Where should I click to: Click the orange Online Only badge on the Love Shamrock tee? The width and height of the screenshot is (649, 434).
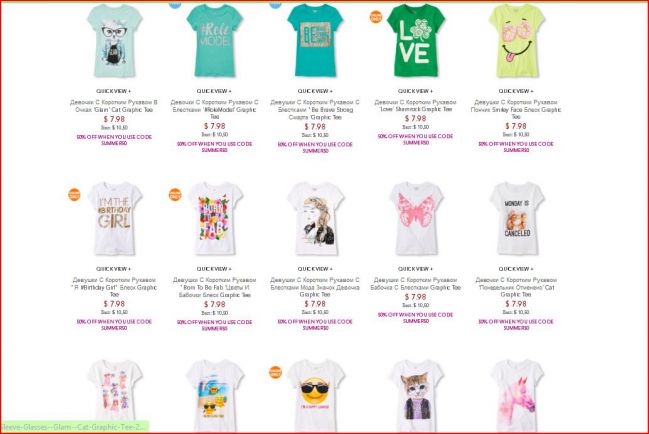click(375, 17)
